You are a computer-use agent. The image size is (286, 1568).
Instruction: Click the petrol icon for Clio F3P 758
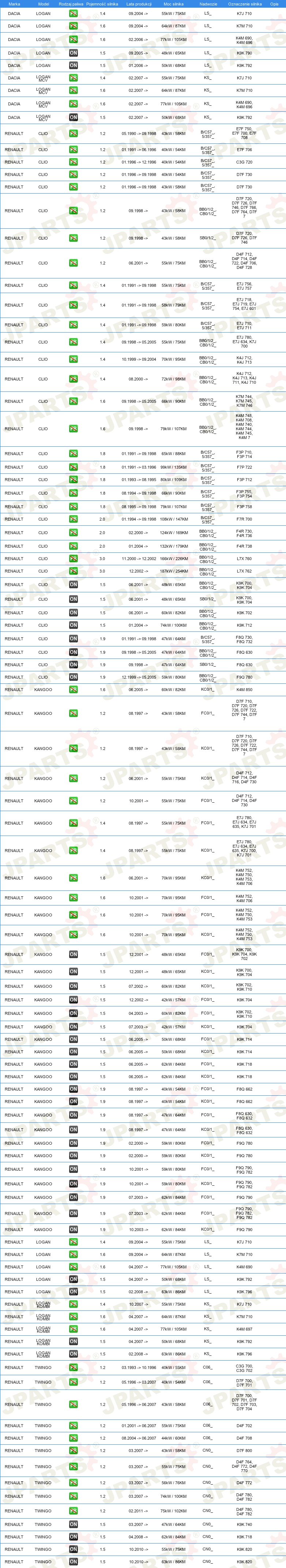(x=73, y=506)
